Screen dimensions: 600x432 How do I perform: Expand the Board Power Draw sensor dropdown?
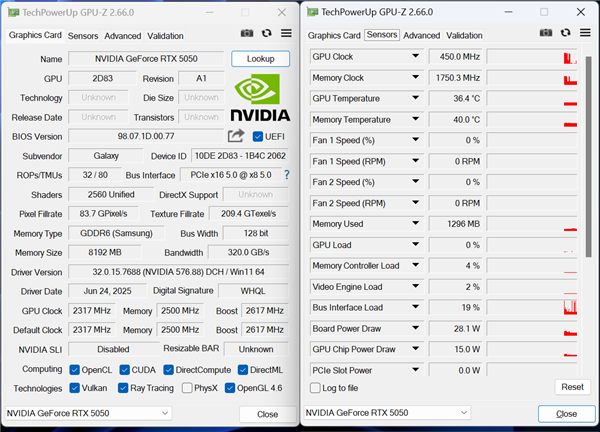[415, 329]
